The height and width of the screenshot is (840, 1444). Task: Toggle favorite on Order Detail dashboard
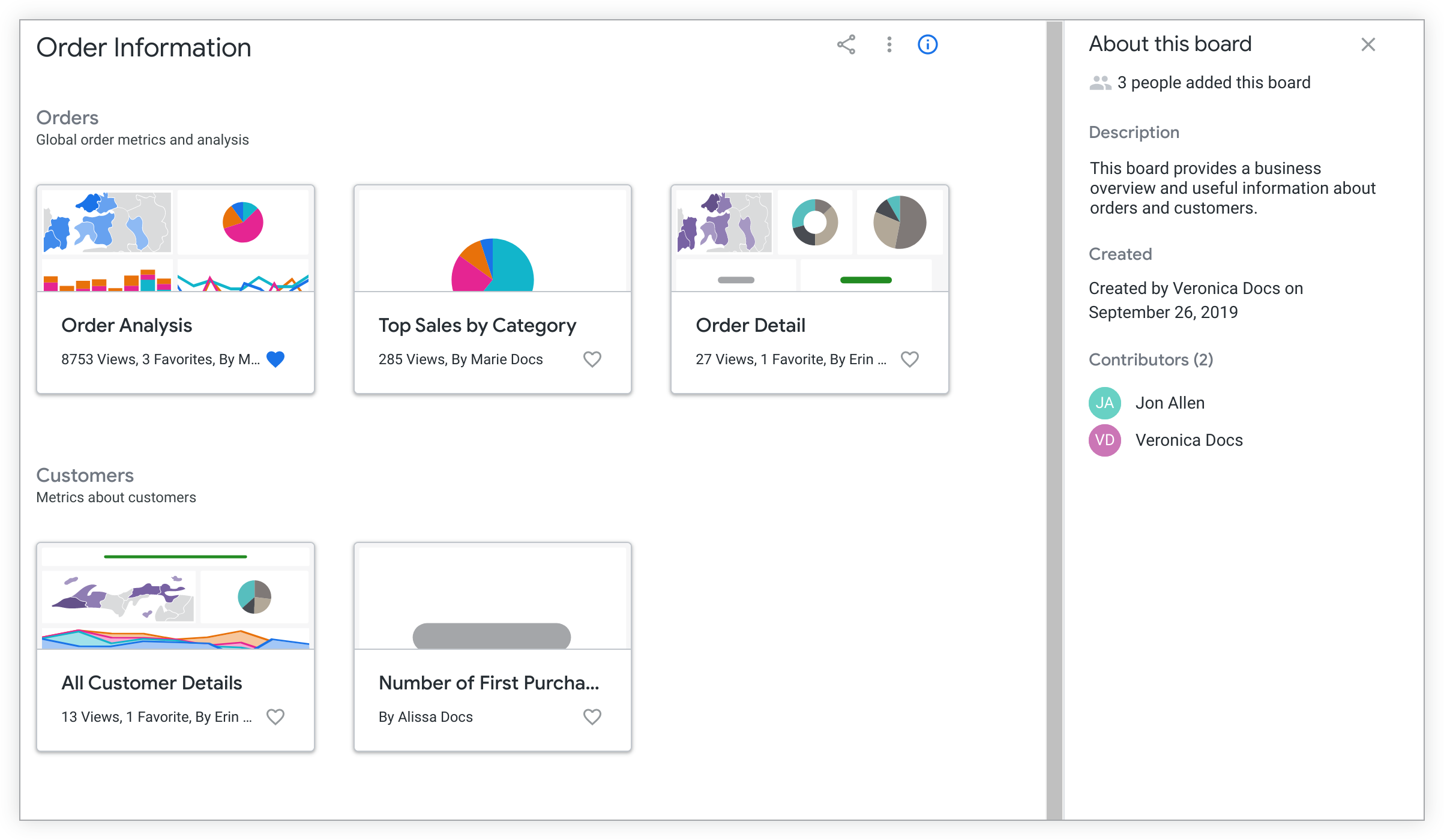tap(910, 359)
